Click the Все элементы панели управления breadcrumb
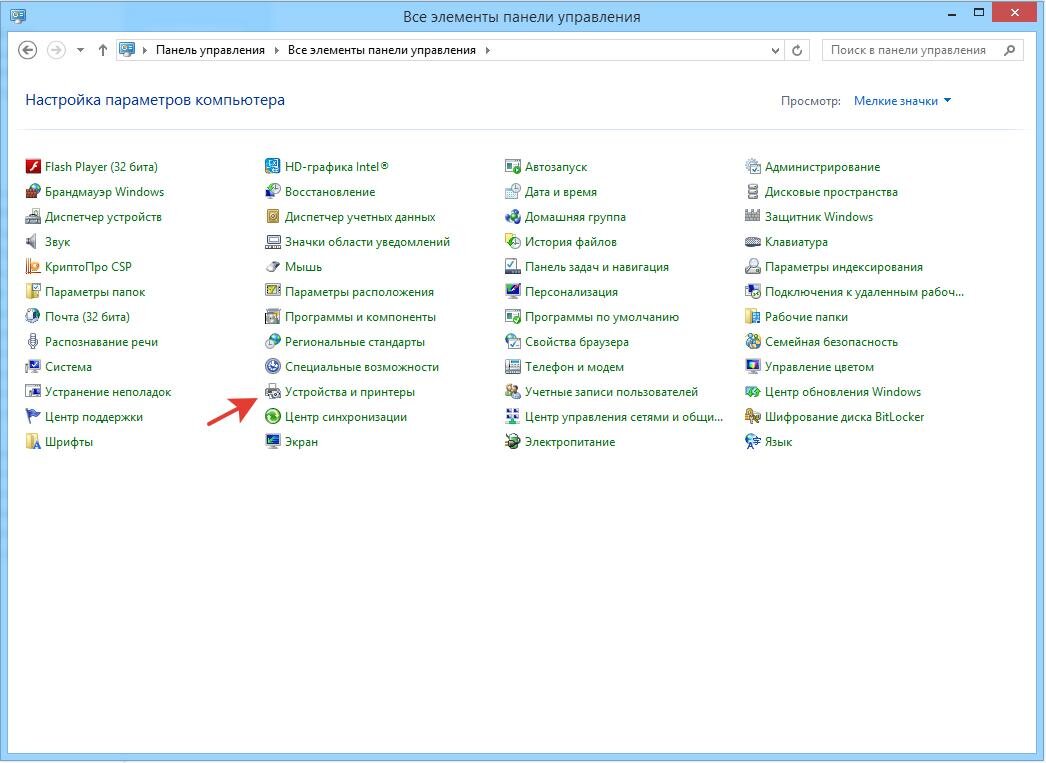The width and height of the screenshot is (1046, 763). coord(382,50)
